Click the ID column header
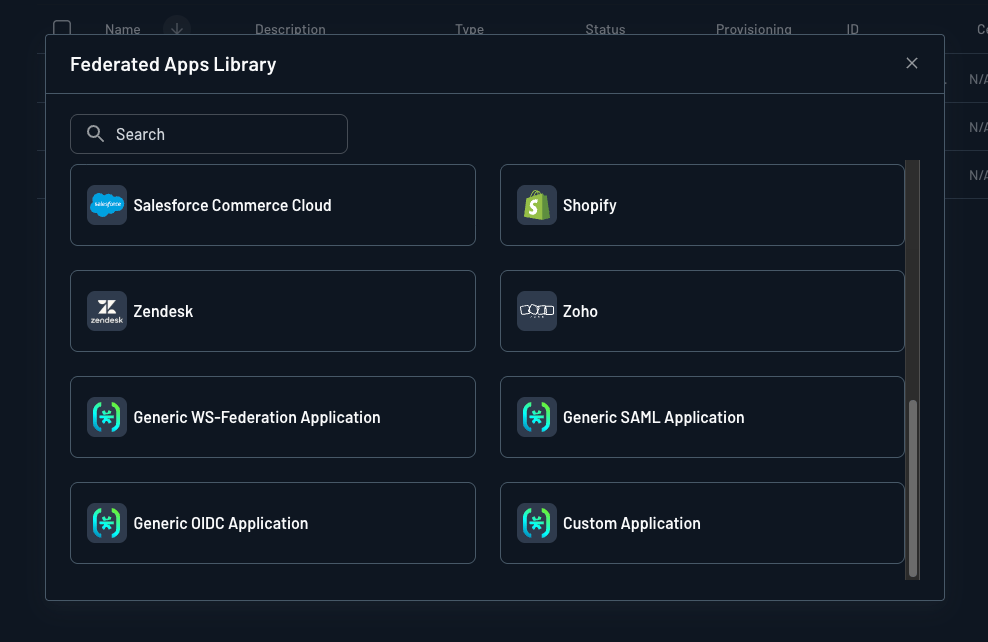The height and width of the screenshot is (642, 988). 852,29
